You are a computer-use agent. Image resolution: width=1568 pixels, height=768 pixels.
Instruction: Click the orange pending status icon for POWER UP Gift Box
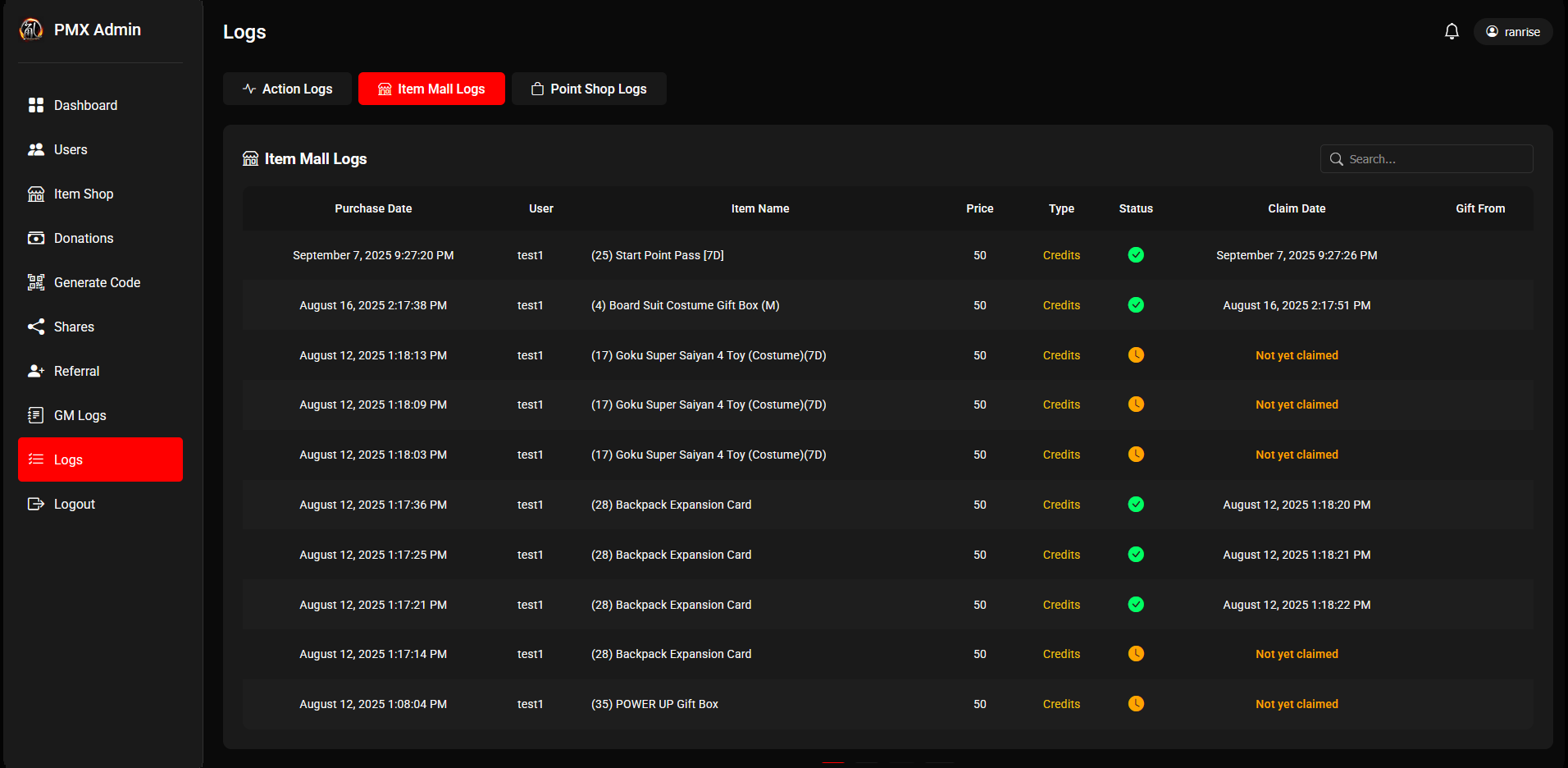coord(1136,704)
